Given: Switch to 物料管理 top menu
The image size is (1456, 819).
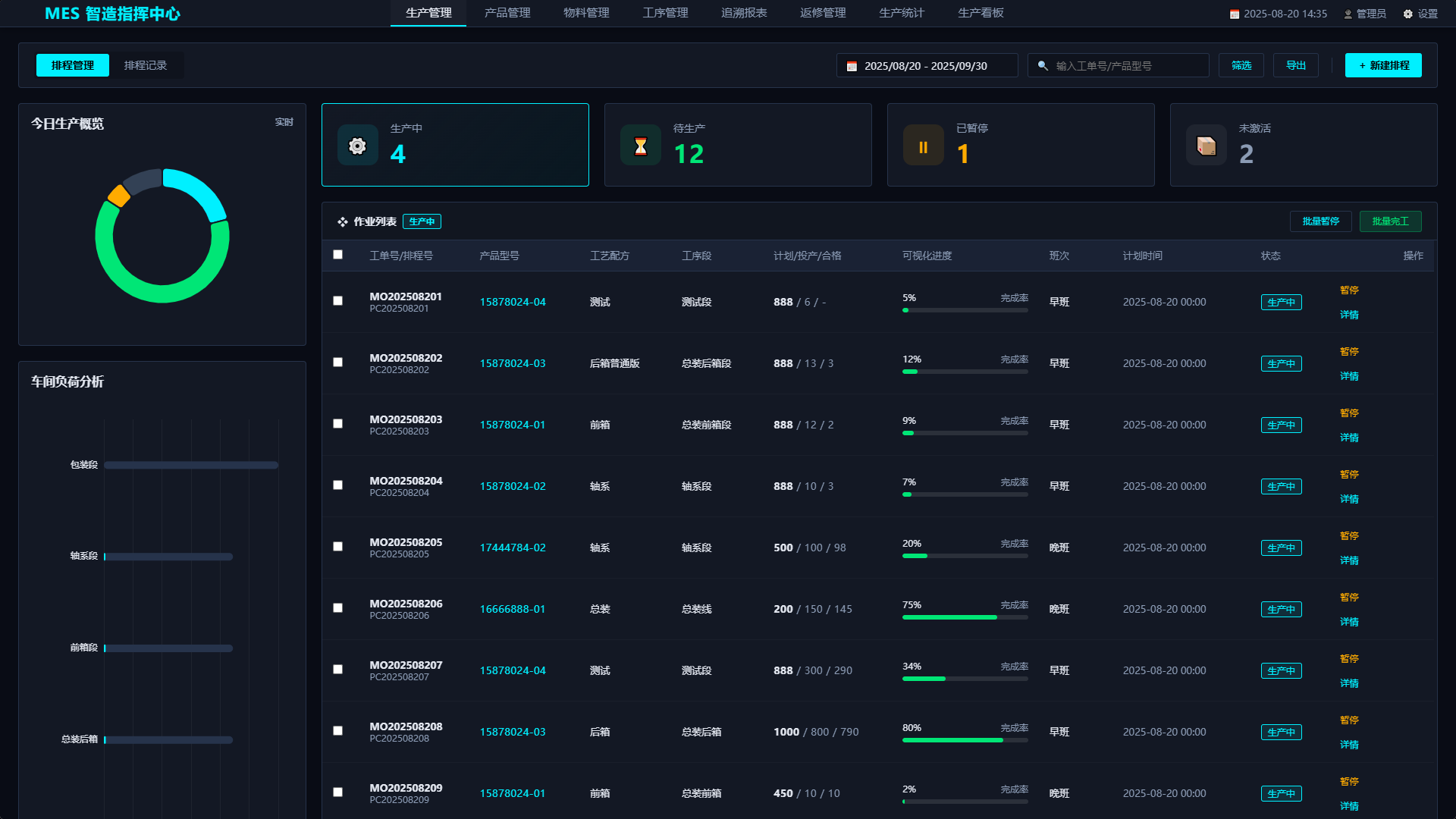Looking at the screenshot, I should [x=586, y=13].
